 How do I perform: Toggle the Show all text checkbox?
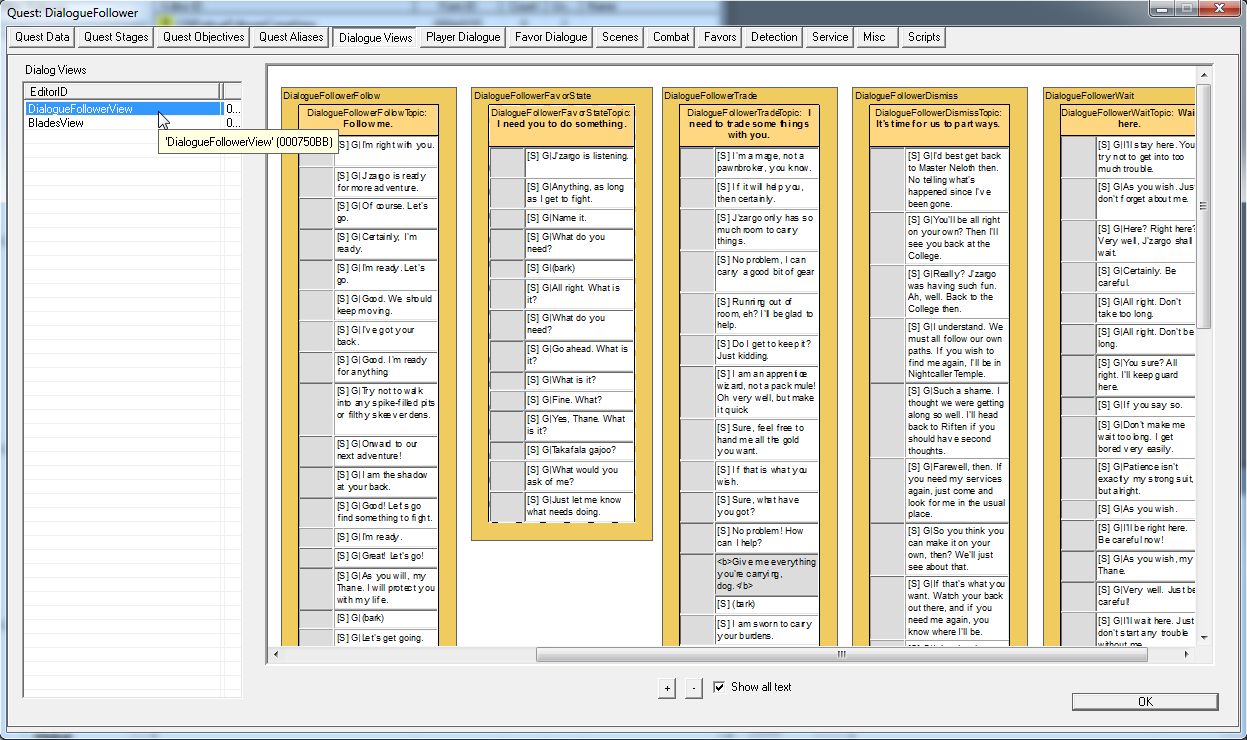pyautogui.click(x=719, y=687)
